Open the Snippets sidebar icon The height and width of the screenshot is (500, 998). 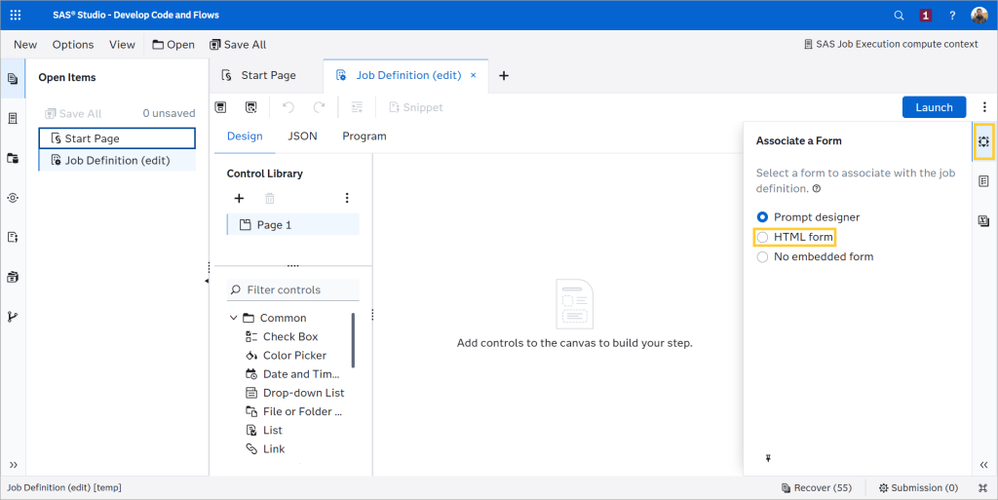[13, 237]
